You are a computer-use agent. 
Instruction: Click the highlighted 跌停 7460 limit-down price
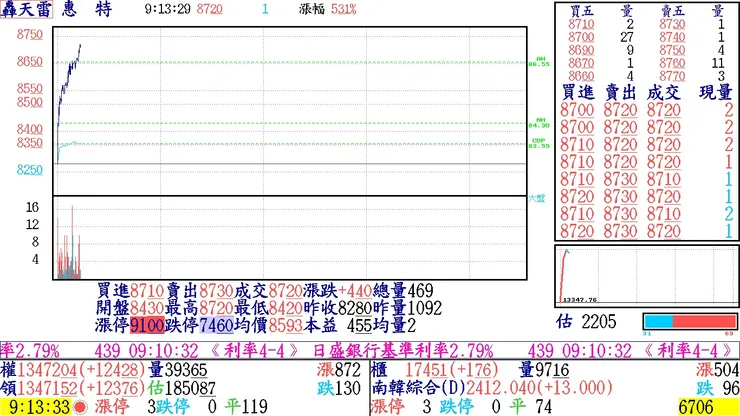[216, 325]
